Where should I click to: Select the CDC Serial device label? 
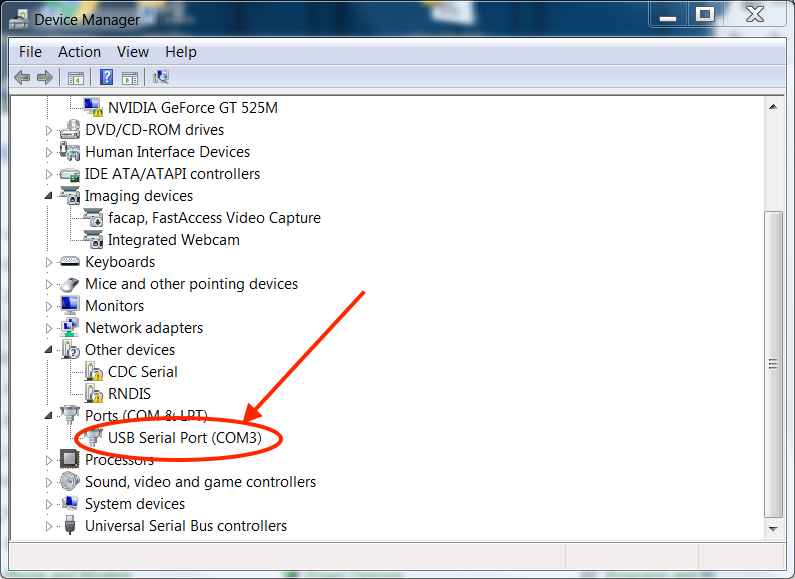[x=142, y=372]
